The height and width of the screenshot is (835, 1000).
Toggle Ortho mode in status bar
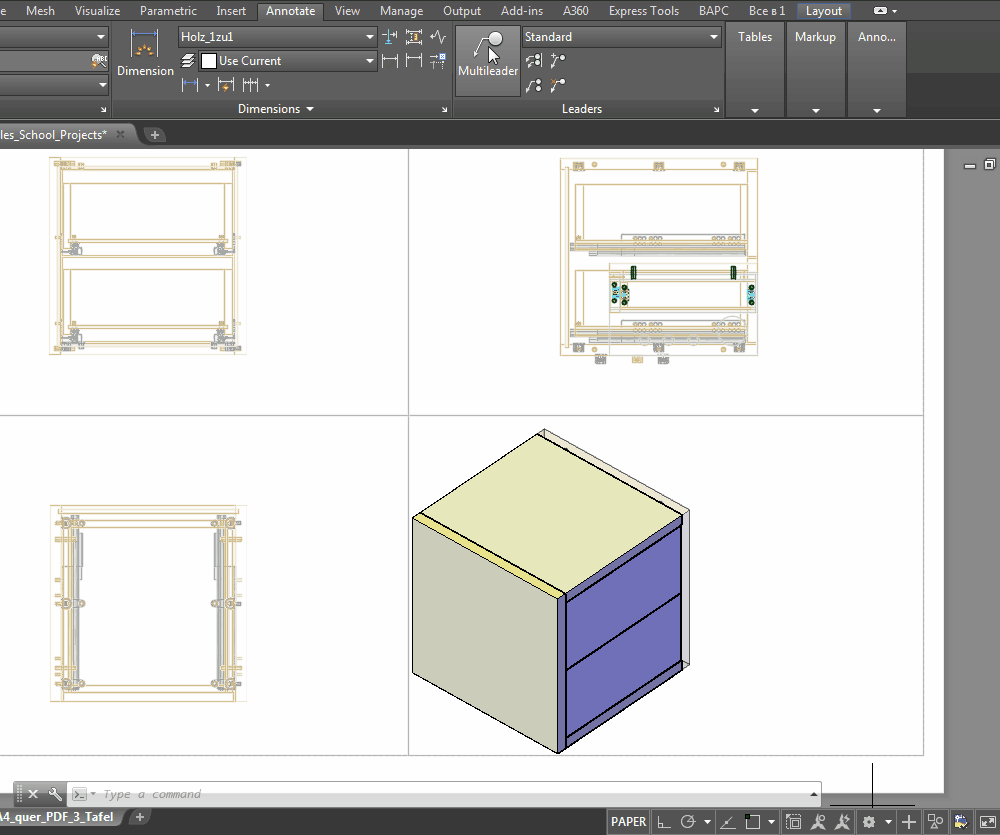coord(664,822)
